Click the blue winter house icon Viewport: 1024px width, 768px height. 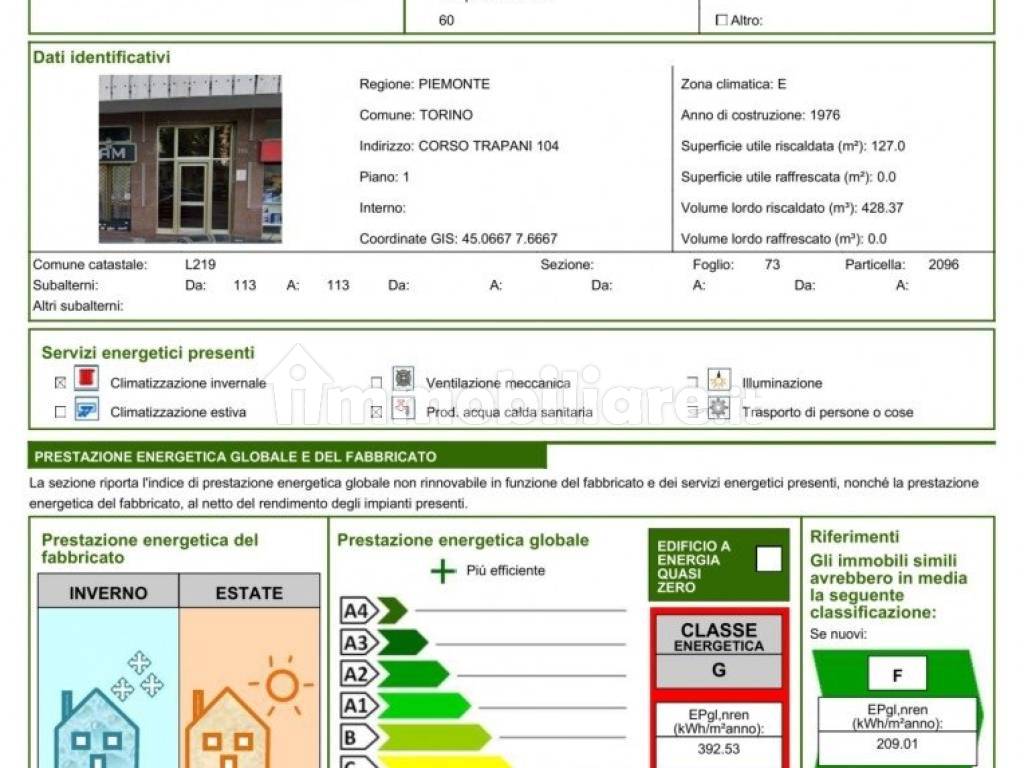point(97,728)
